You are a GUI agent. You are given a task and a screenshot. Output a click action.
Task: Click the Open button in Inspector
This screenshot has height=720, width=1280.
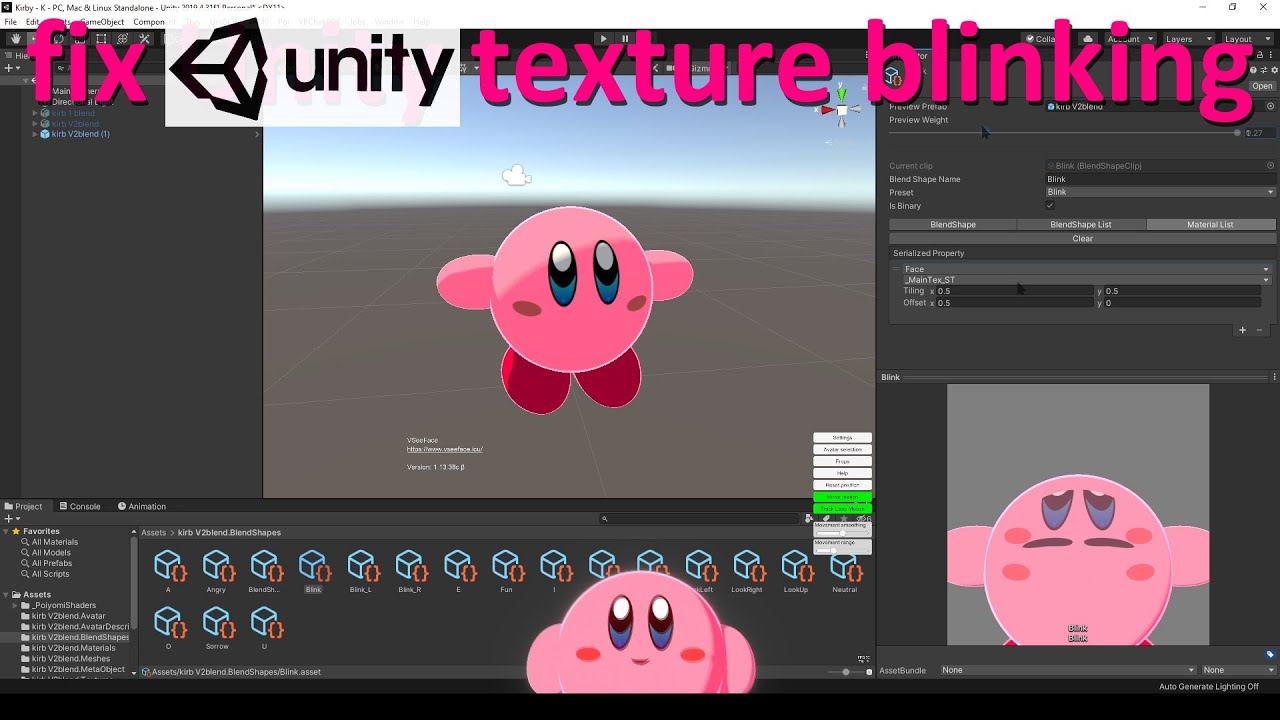click(x=1262, y=86)
